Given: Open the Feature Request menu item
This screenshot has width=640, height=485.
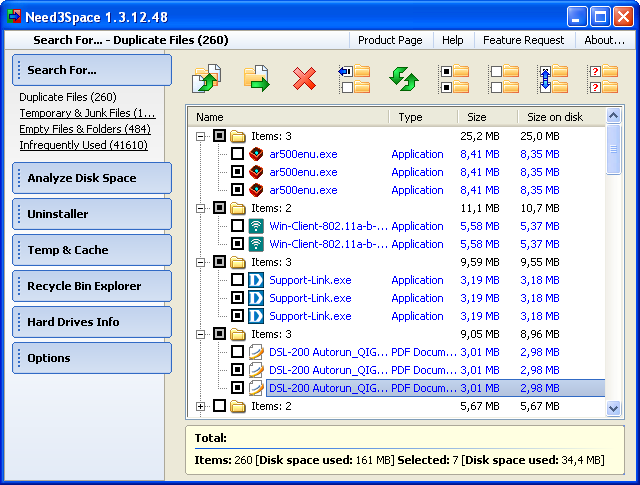Looking at the screenshot, I should (x=523, y=40).
